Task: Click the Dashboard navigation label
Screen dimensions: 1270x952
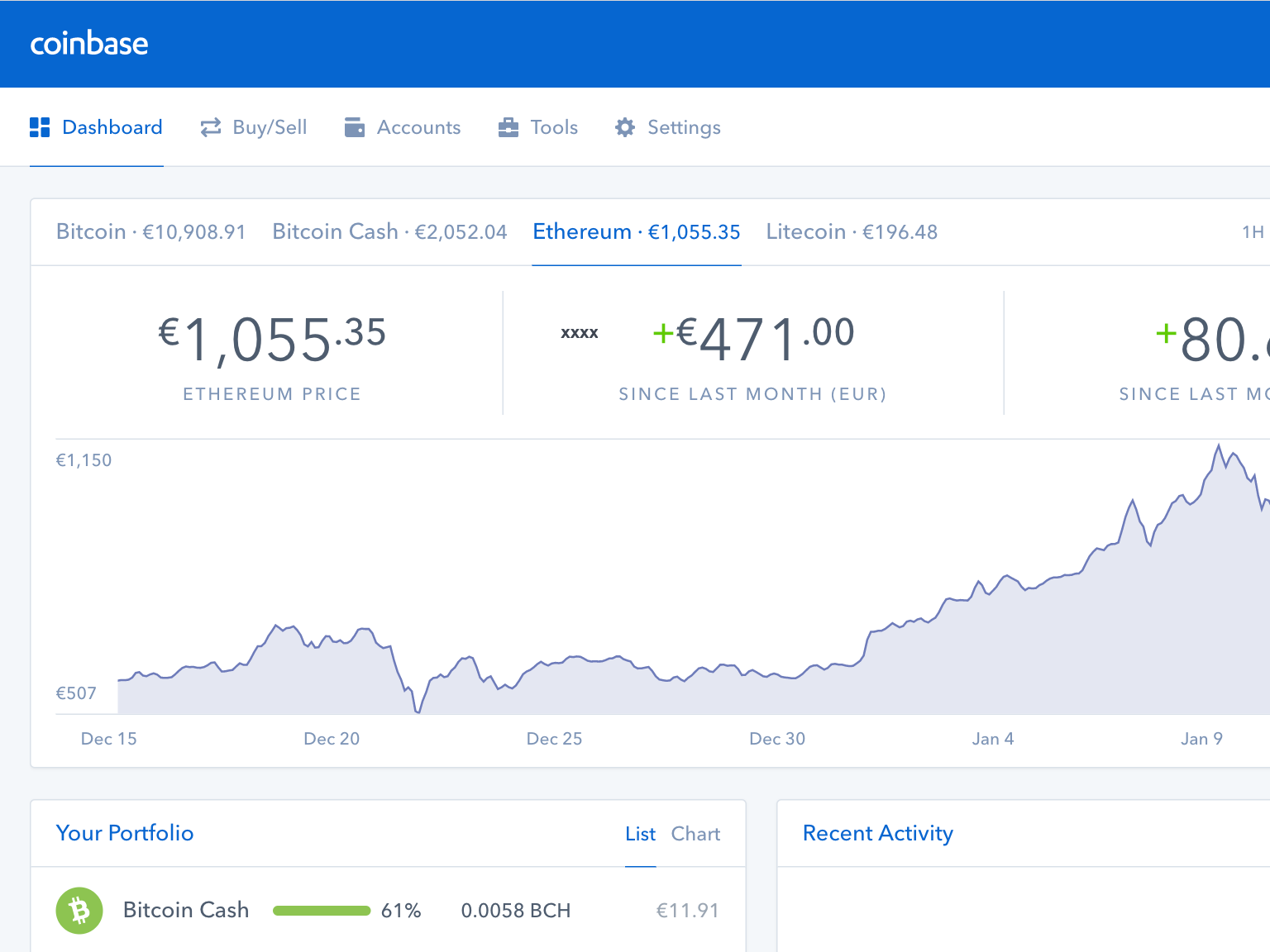Action: point(112,126)
